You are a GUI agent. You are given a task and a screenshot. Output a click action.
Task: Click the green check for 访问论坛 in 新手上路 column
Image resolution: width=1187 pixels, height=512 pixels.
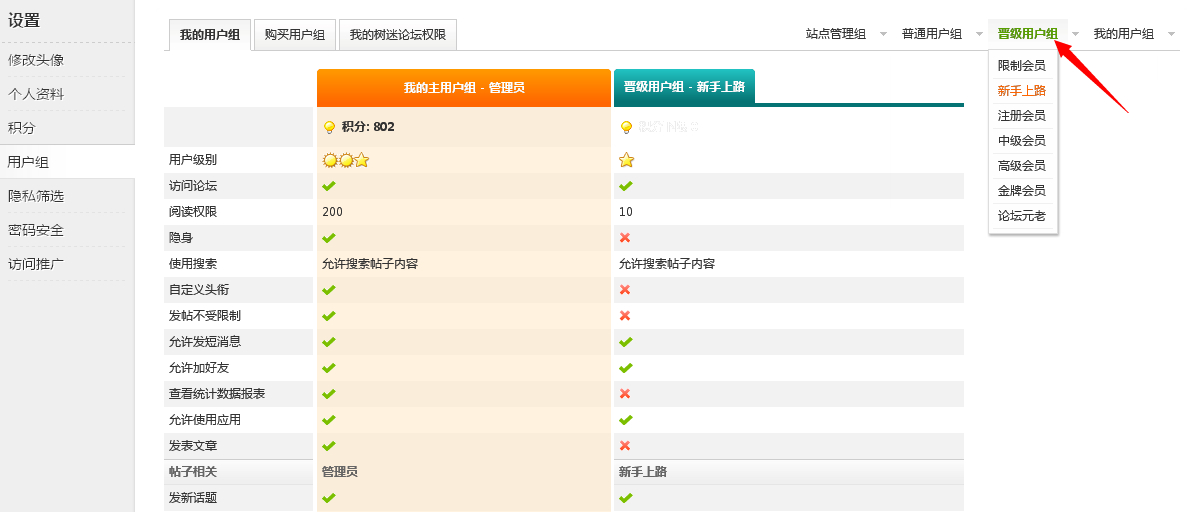pyautogui.click(x=625, y=186)
